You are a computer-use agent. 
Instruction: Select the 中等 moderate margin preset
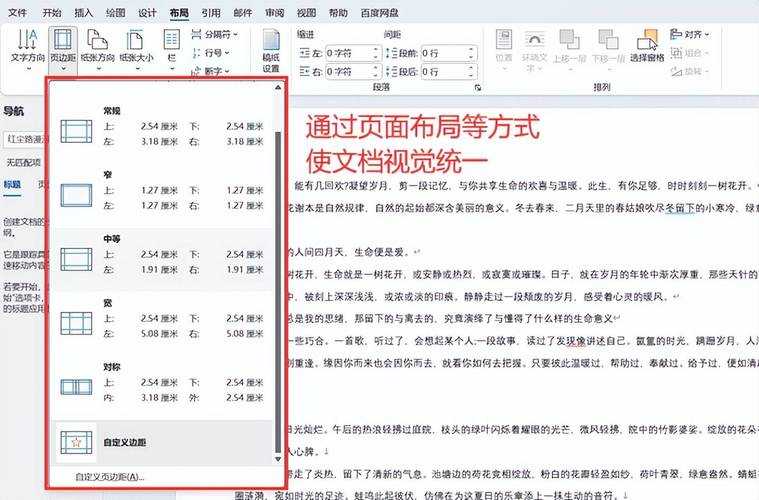(162, 259)
